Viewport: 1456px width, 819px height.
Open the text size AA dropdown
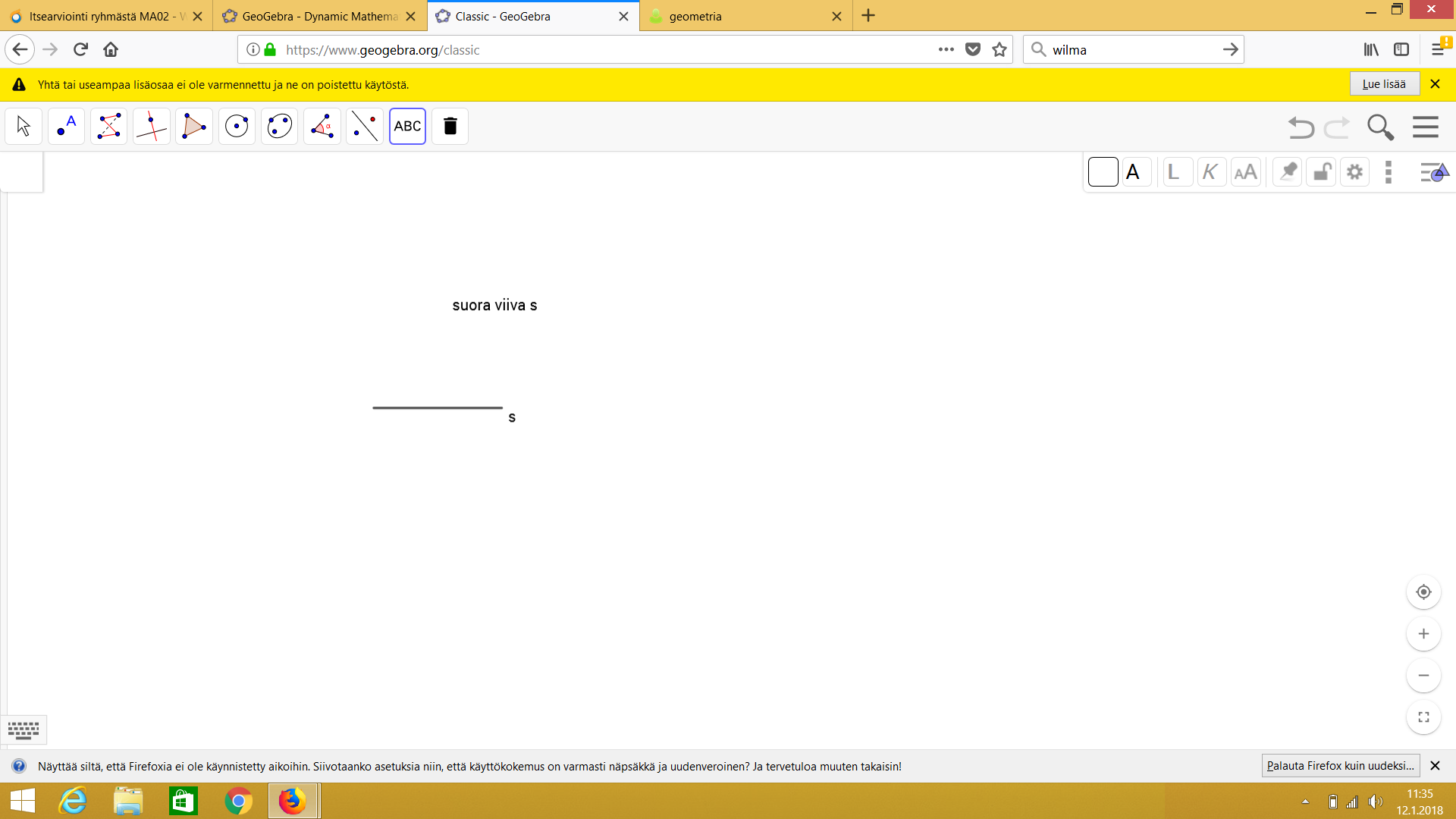(1245, 172)
